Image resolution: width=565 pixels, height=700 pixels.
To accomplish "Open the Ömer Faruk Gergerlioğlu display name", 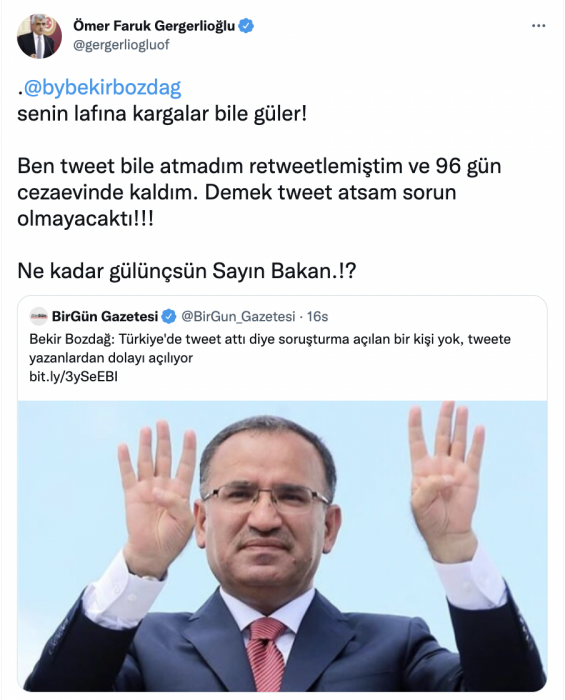I will [154, 26].
